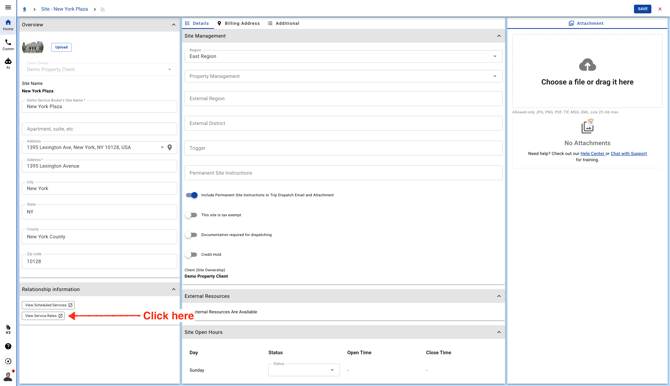Toggle the Credit Hold switch
Viewport: 670px width, 386px height.
[x=191, y=254]
